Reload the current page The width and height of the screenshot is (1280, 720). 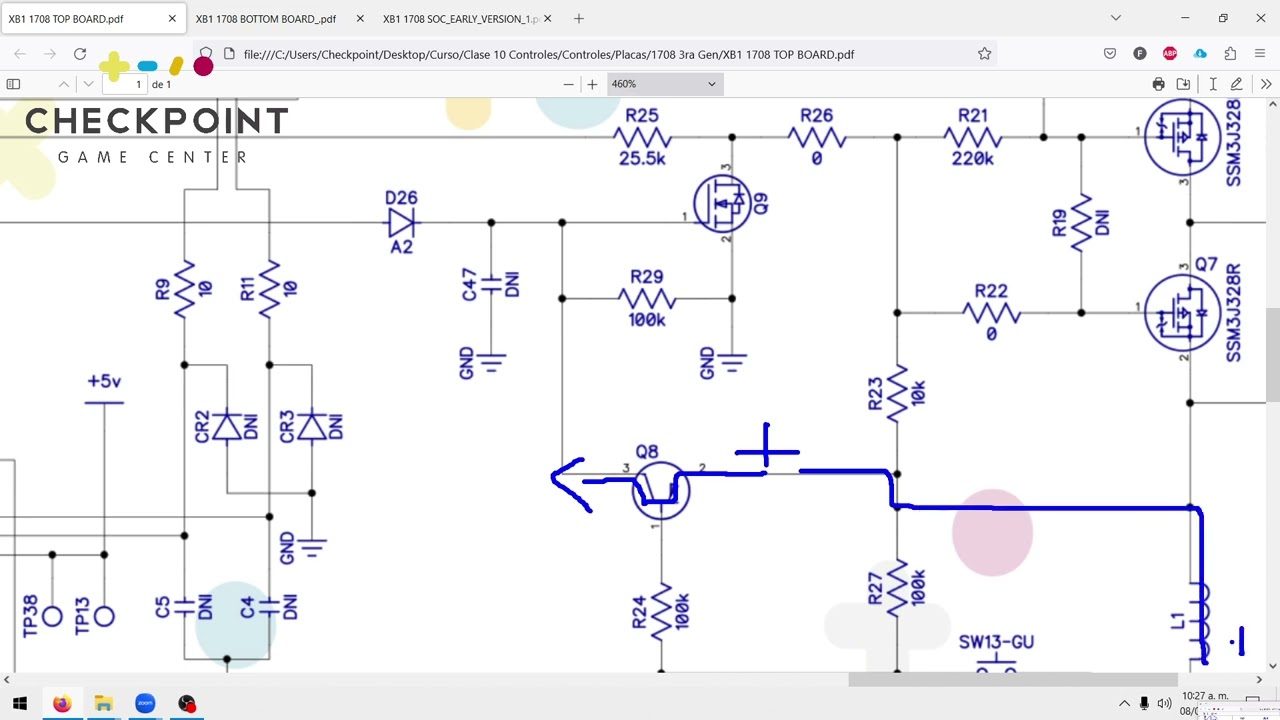[80, 54]
